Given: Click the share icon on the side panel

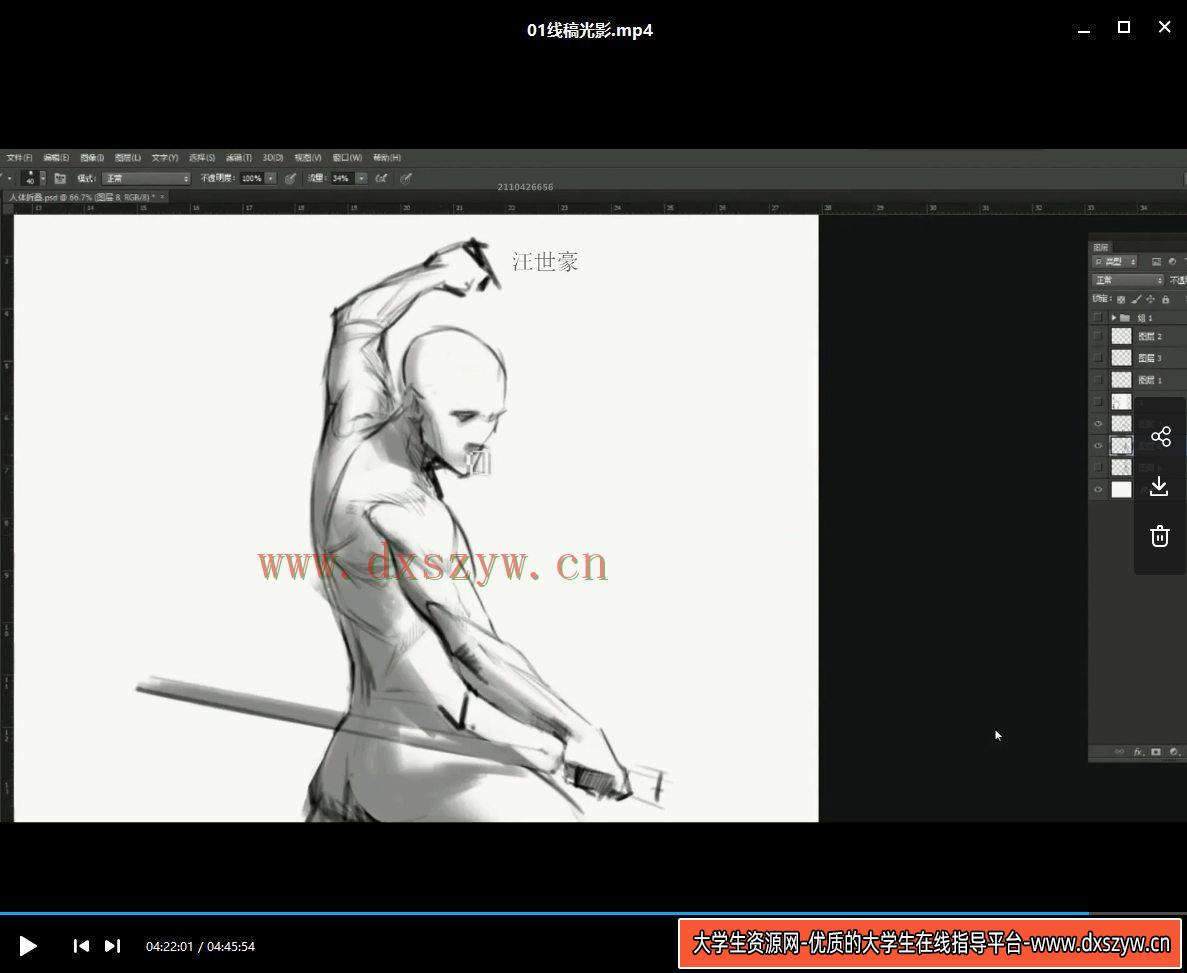Looking at the screenshot, I should tap(1161, 437).
